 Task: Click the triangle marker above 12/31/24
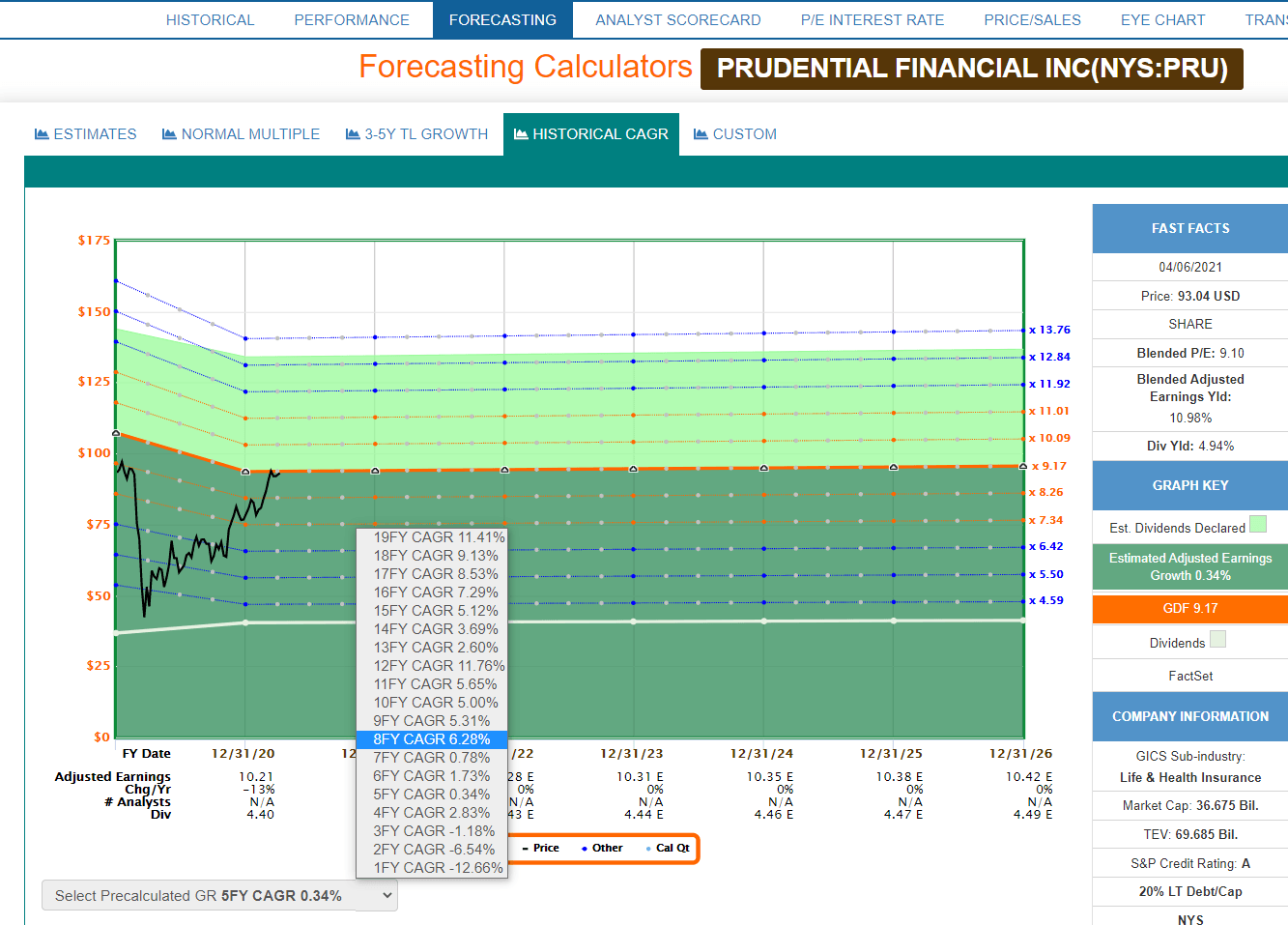pyautogui.click(x=764, y=468)
